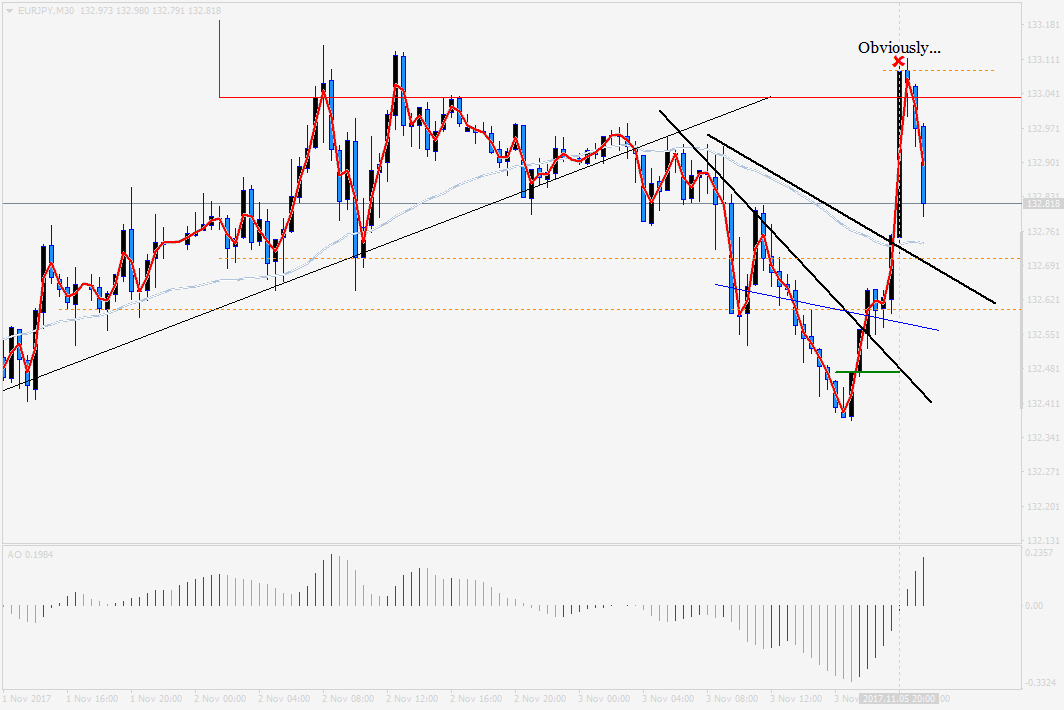The height and width of the screenshot is (710, 1064).
Task: Click the highlighted 132.818 current price tag
Action: coord(1042,204)
